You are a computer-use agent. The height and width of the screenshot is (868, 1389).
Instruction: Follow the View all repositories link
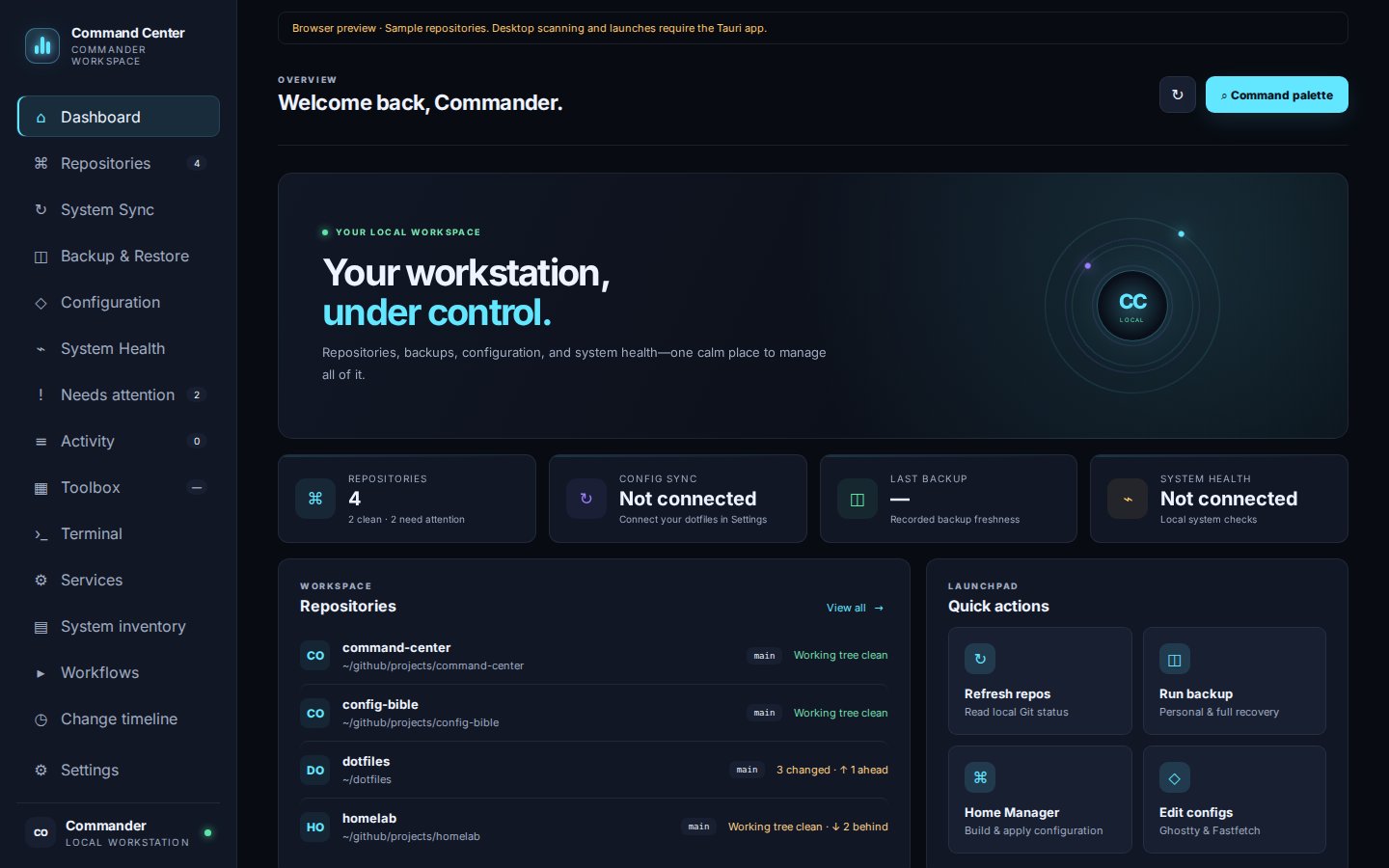856,608
